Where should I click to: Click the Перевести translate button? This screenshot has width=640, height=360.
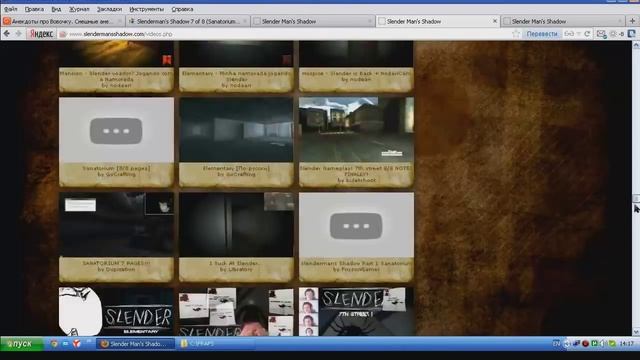click(542, 34)
